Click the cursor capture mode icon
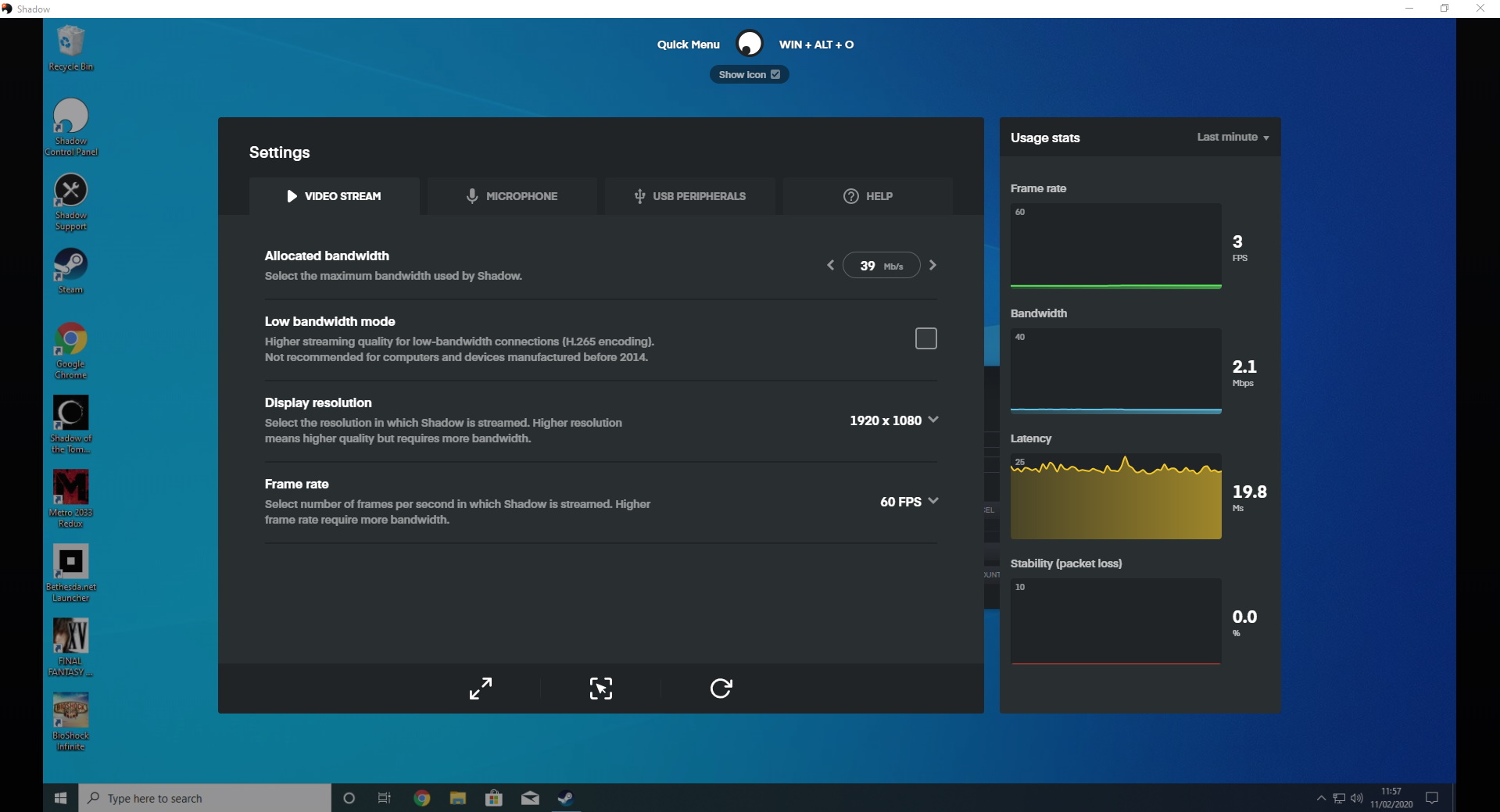 point(601,689)
